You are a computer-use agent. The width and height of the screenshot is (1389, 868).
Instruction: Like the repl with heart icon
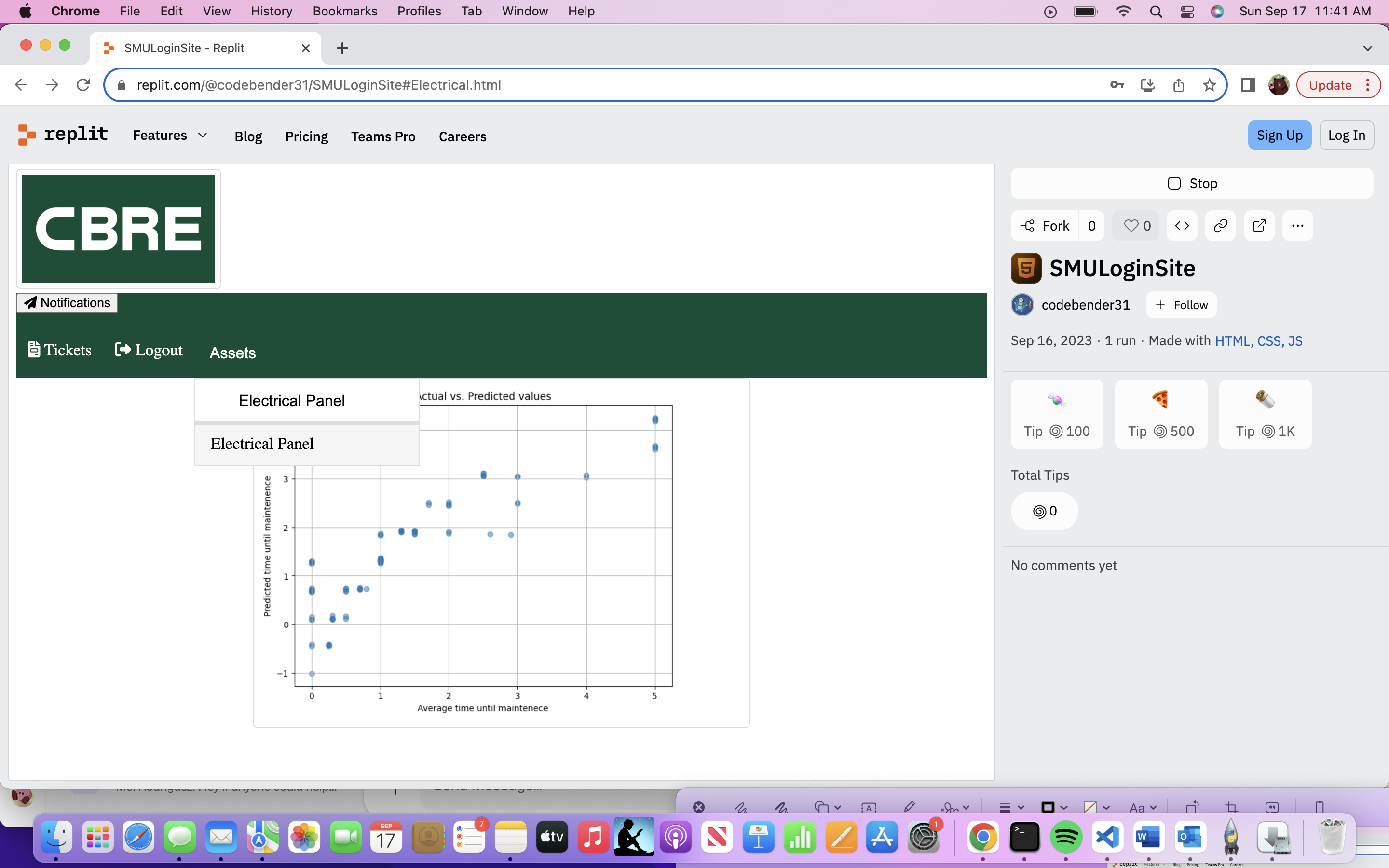[x=1136, y=226]
